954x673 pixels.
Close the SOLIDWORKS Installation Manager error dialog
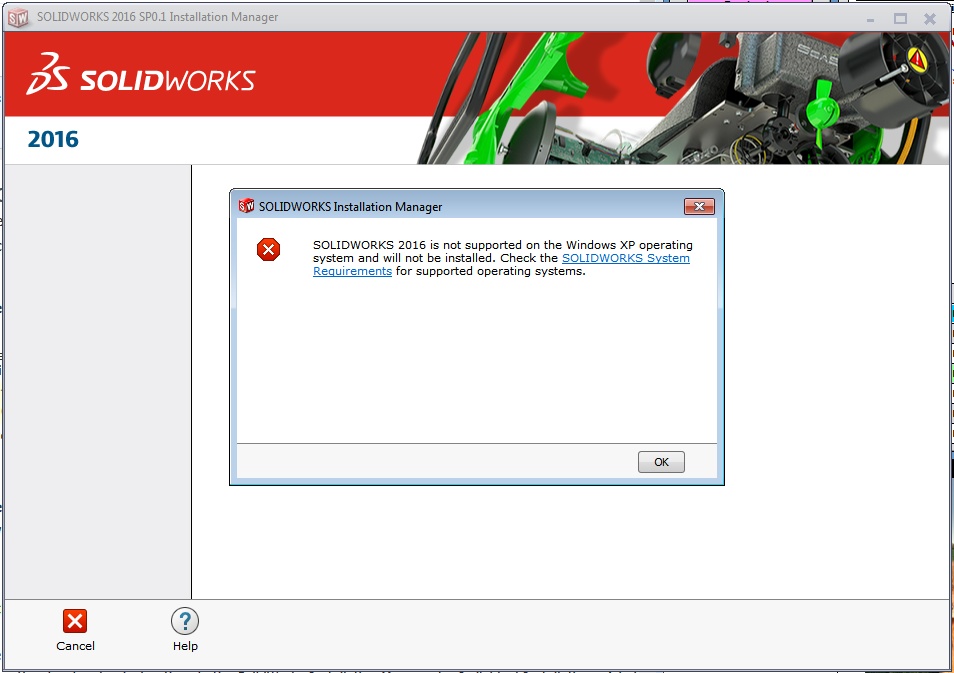click(699, 206)
